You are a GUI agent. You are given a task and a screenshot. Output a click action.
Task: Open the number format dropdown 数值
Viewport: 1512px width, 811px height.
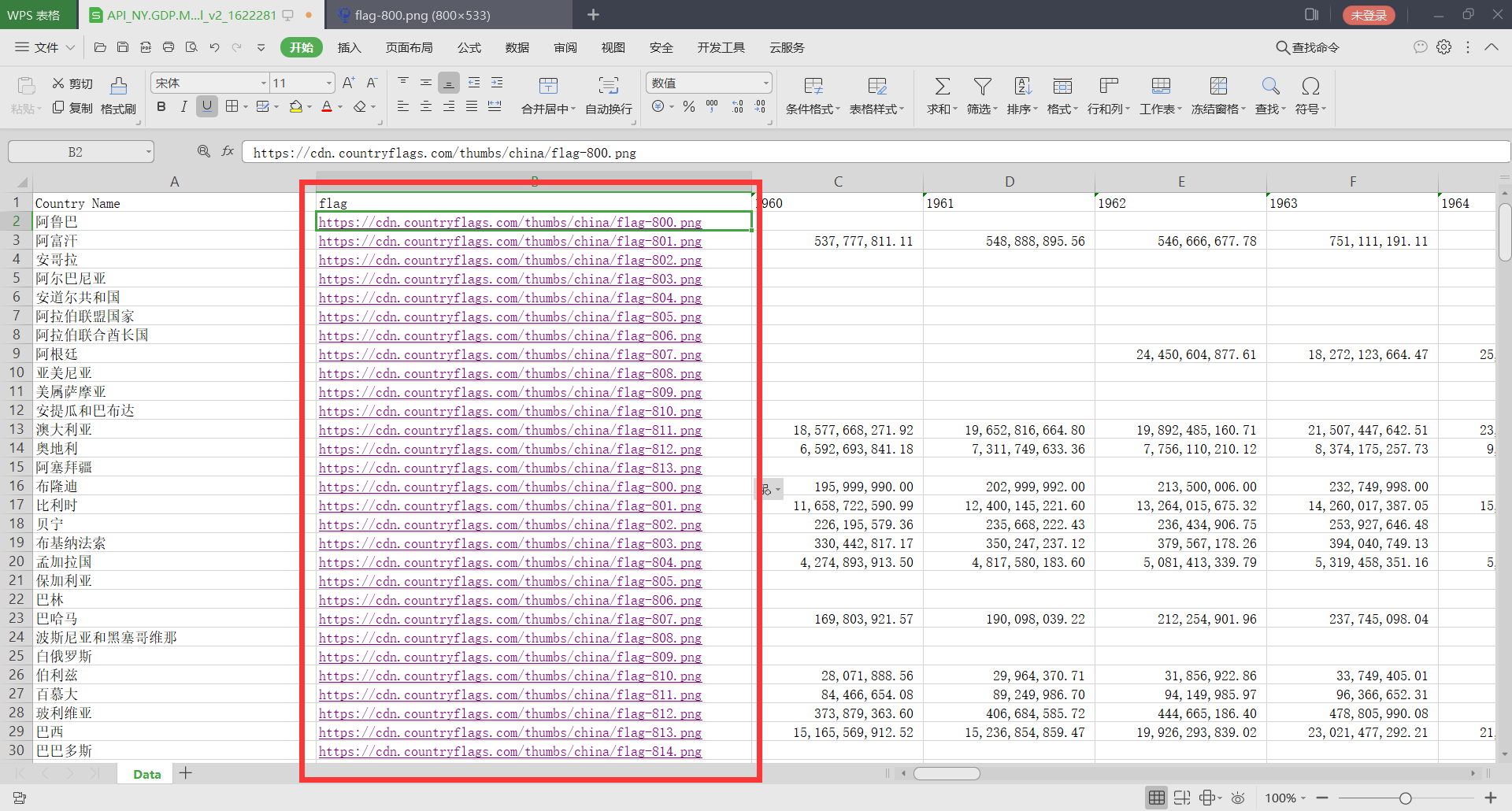[x=765, y=83]
